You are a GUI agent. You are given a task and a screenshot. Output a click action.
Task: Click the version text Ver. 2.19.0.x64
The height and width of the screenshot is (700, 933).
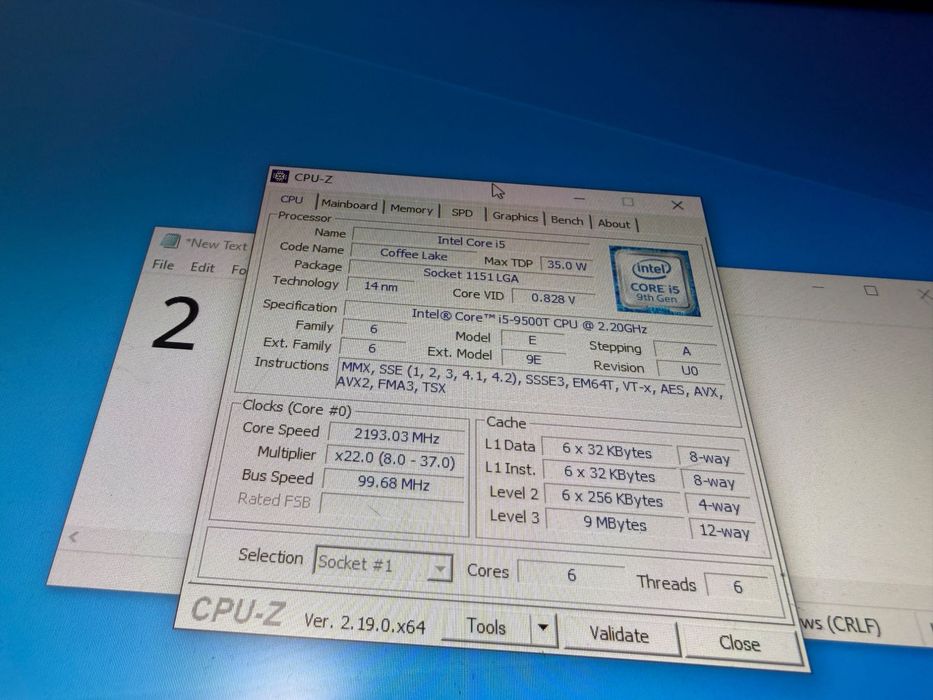click(364, 623)
